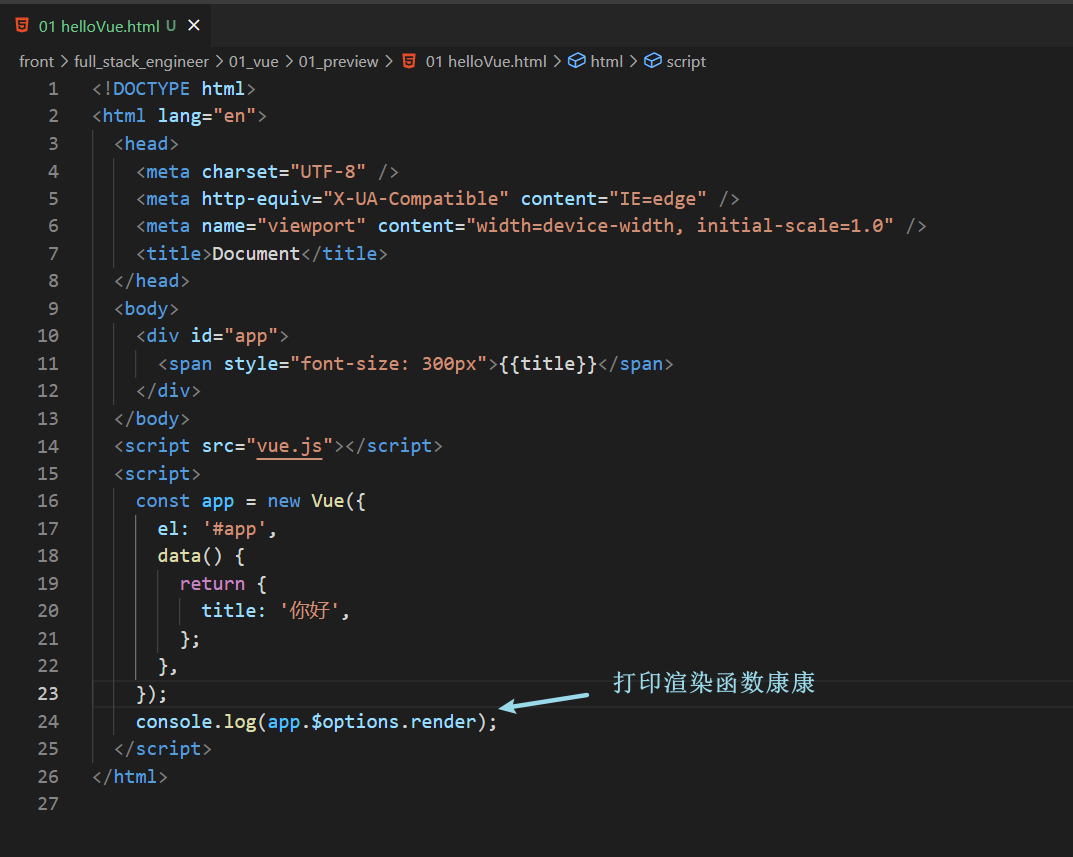Click the '</body>' closing tag

click(152, 419)
